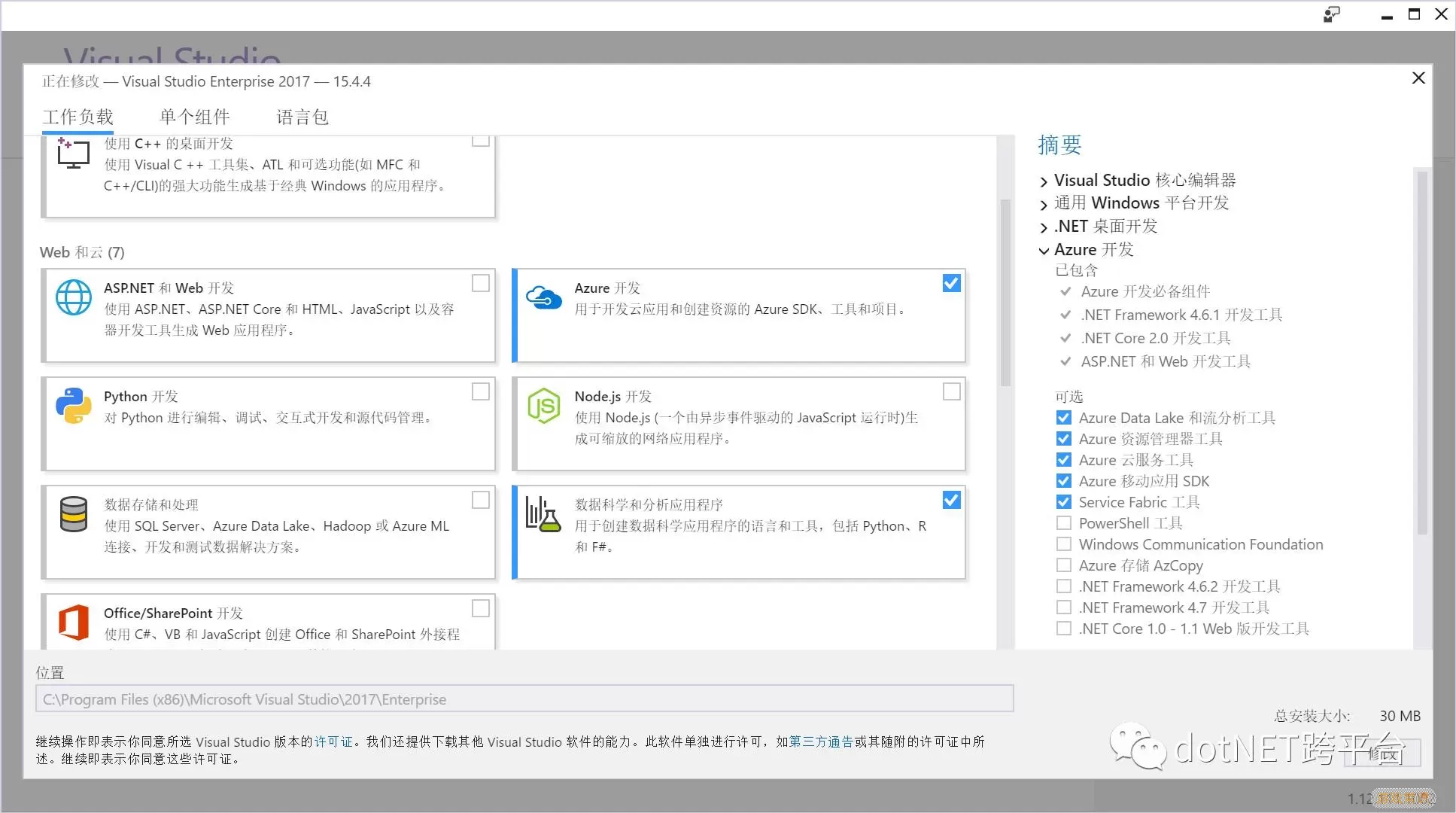The height and width of the screenshot is (813, 1456).
Task: Expand Universal Windows platform development summary
Action: [1044, 205]
